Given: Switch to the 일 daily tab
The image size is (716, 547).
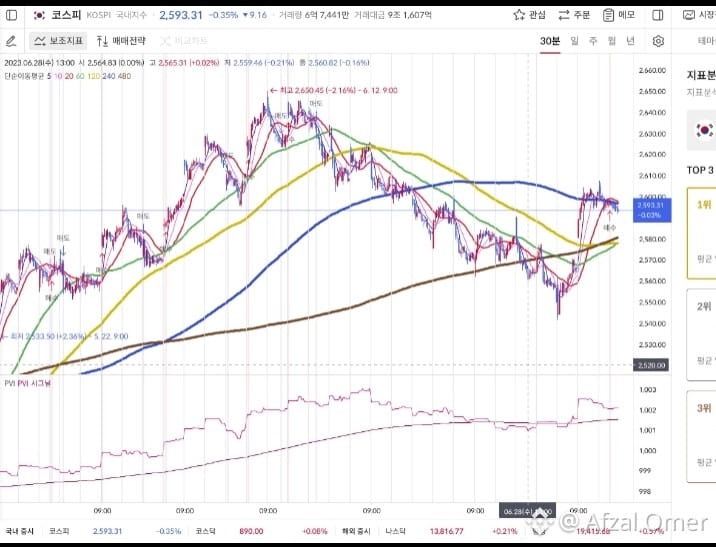Looking at the screenshot, I should (574, 41).
